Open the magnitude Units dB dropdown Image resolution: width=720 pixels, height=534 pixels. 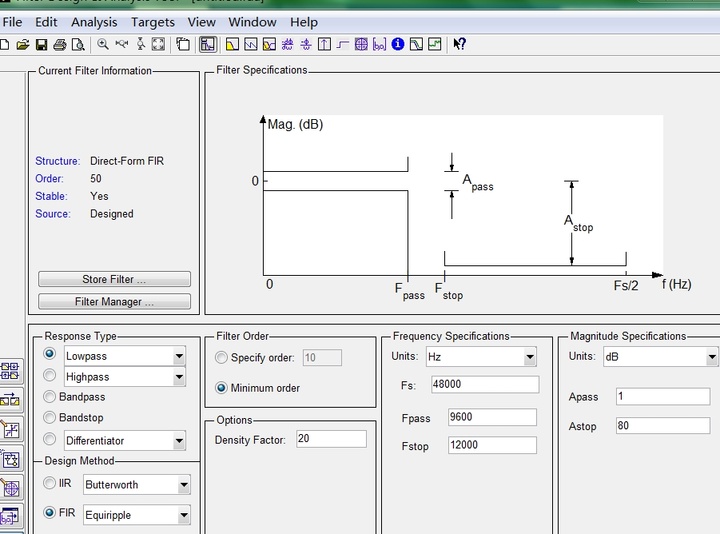pos(712,357)
